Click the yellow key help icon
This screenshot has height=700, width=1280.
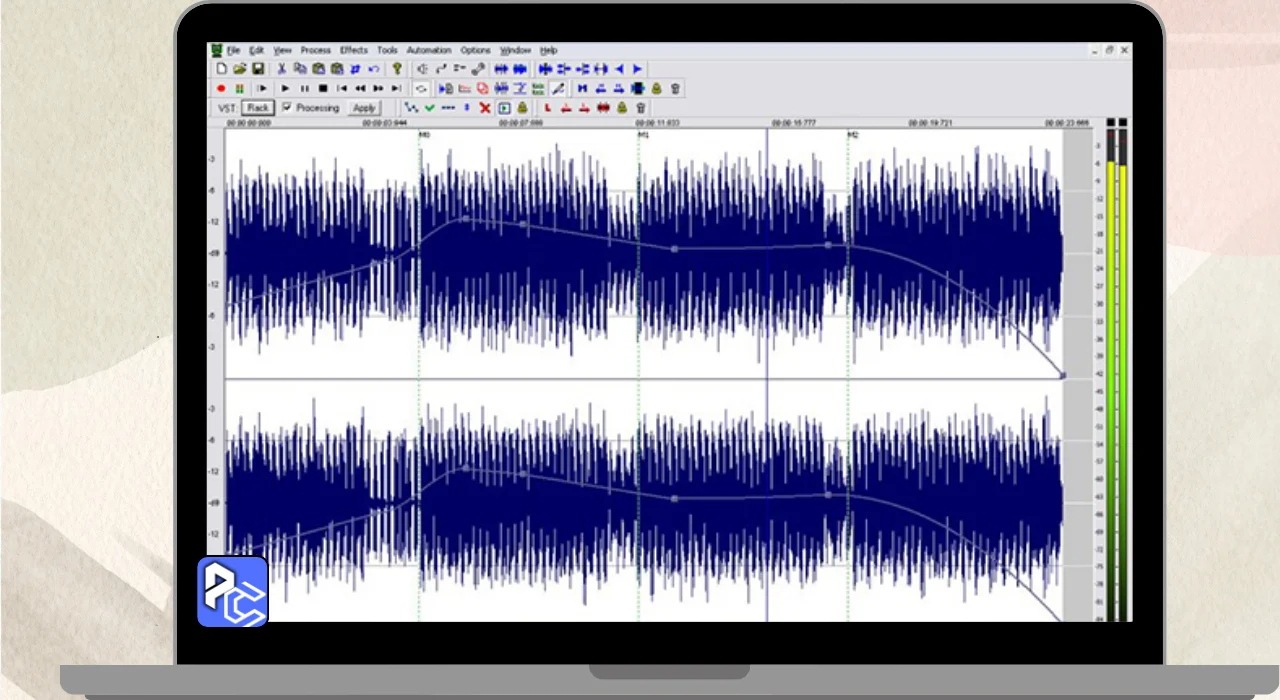[x=396, y=69]
